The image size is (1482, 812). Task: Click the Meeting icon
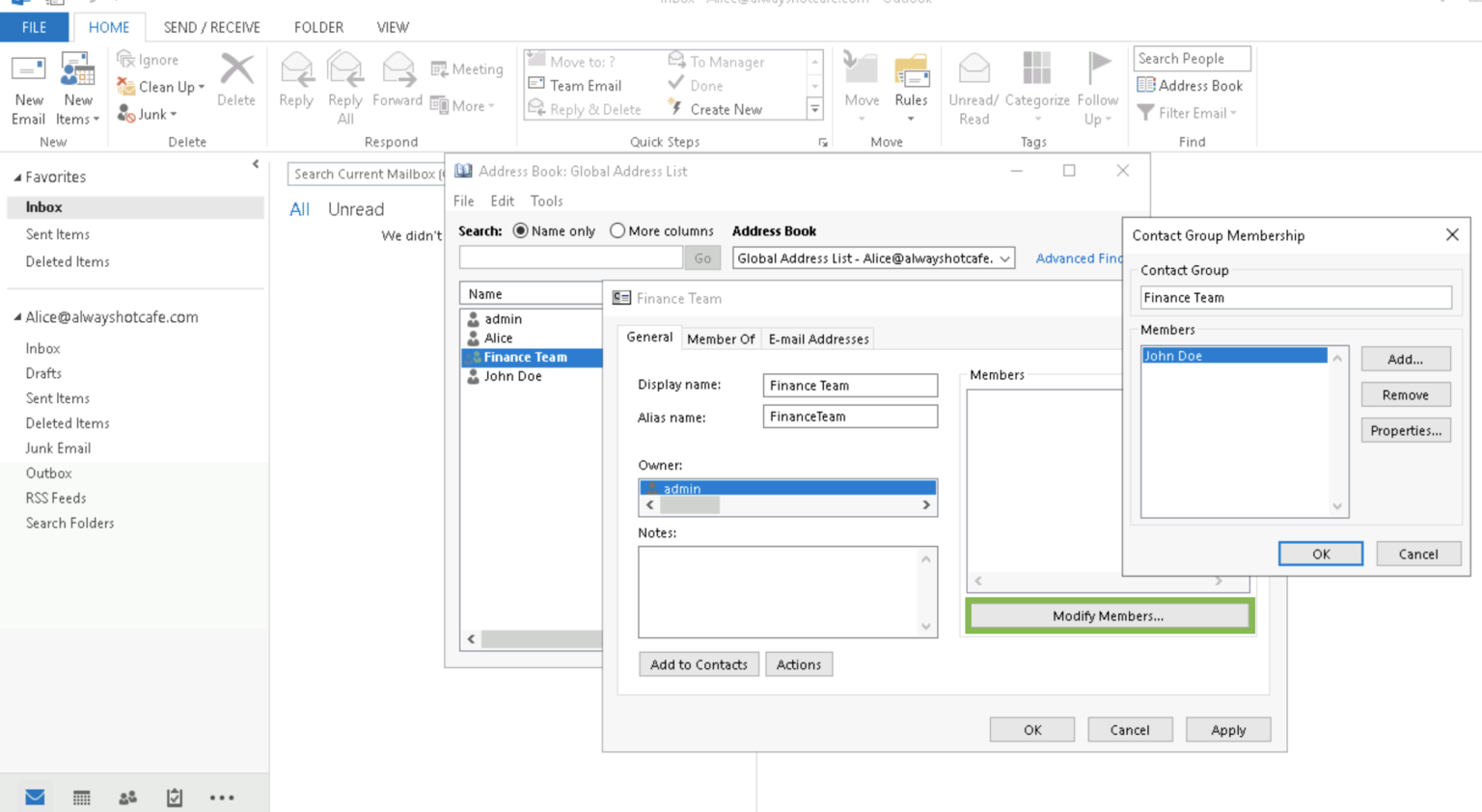[x=467, y=68]
